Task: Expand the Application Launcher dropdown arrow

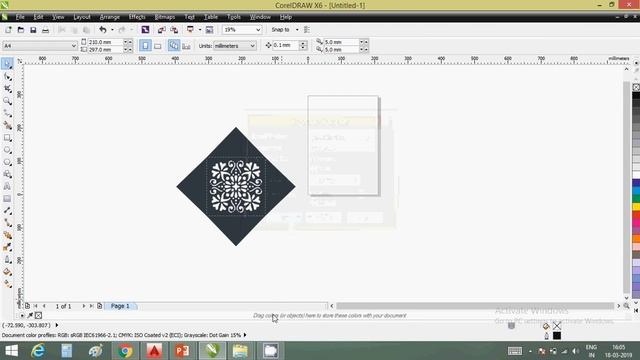Action: click(x=200, y=30)
